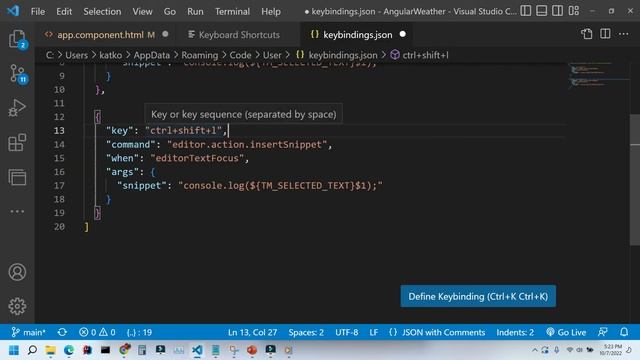Viewport: 640px width, 360px height.
Task: Expand the keybindings.json breadcrumb segment
Action: (x=342, y=55)
